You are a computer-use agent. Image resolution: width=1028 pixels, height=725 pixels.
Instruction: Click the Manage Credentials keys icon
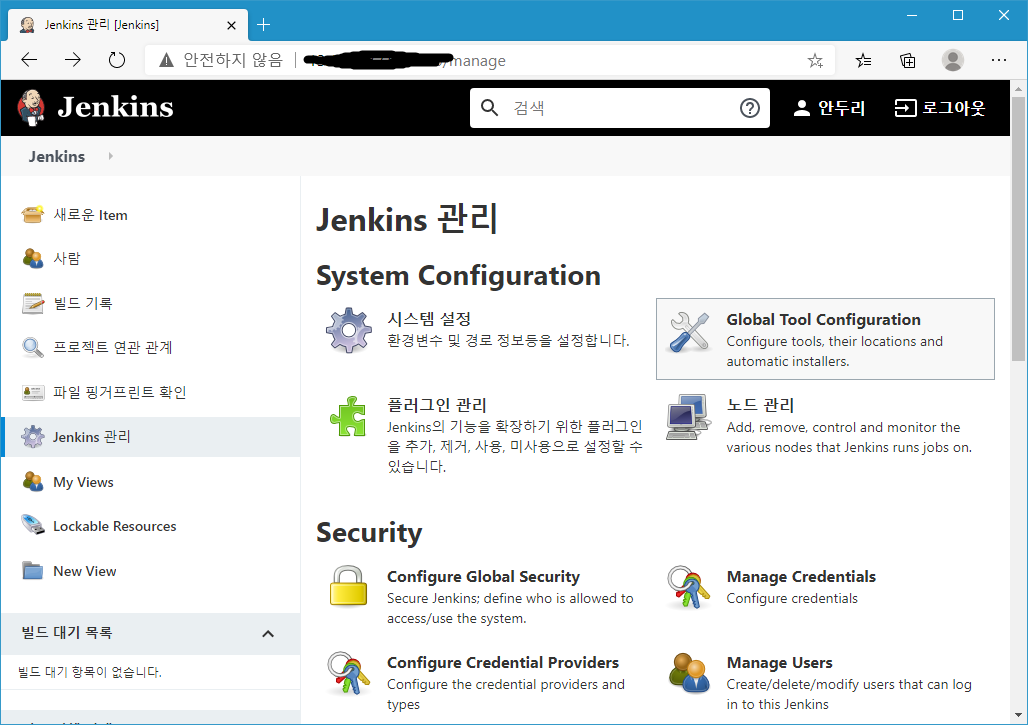[688, 587]
